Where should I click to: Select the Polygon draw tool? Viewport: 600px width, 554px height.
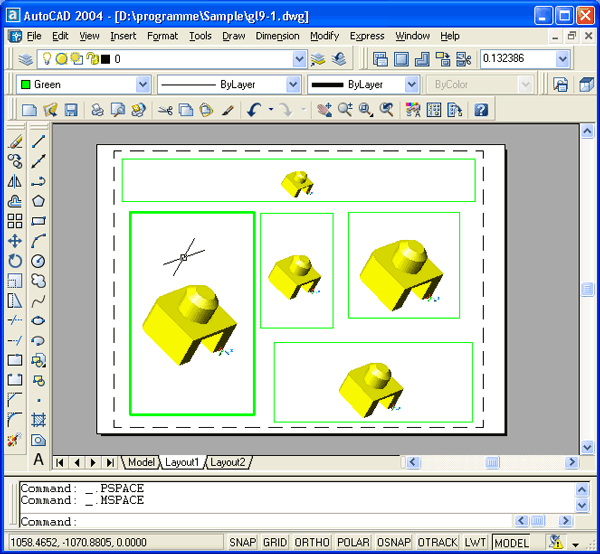38,201
